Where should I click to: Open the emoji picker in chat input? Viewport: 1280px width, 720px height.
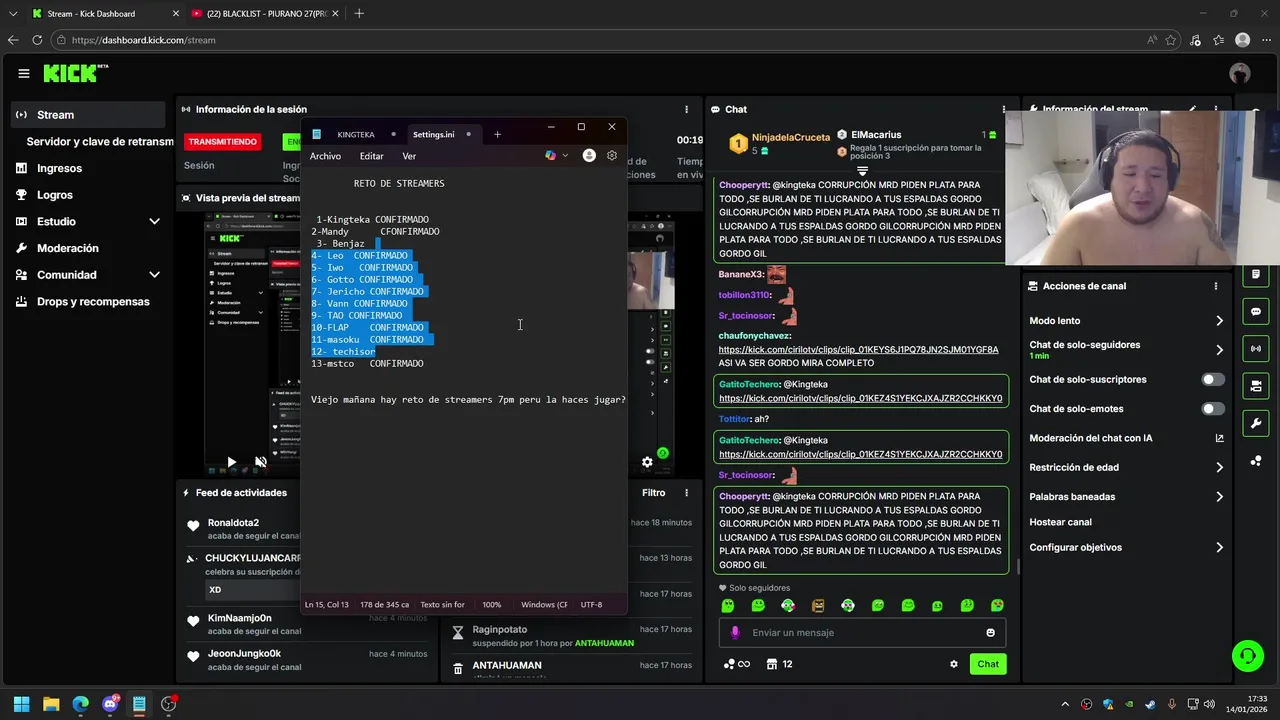coord(991,632)
